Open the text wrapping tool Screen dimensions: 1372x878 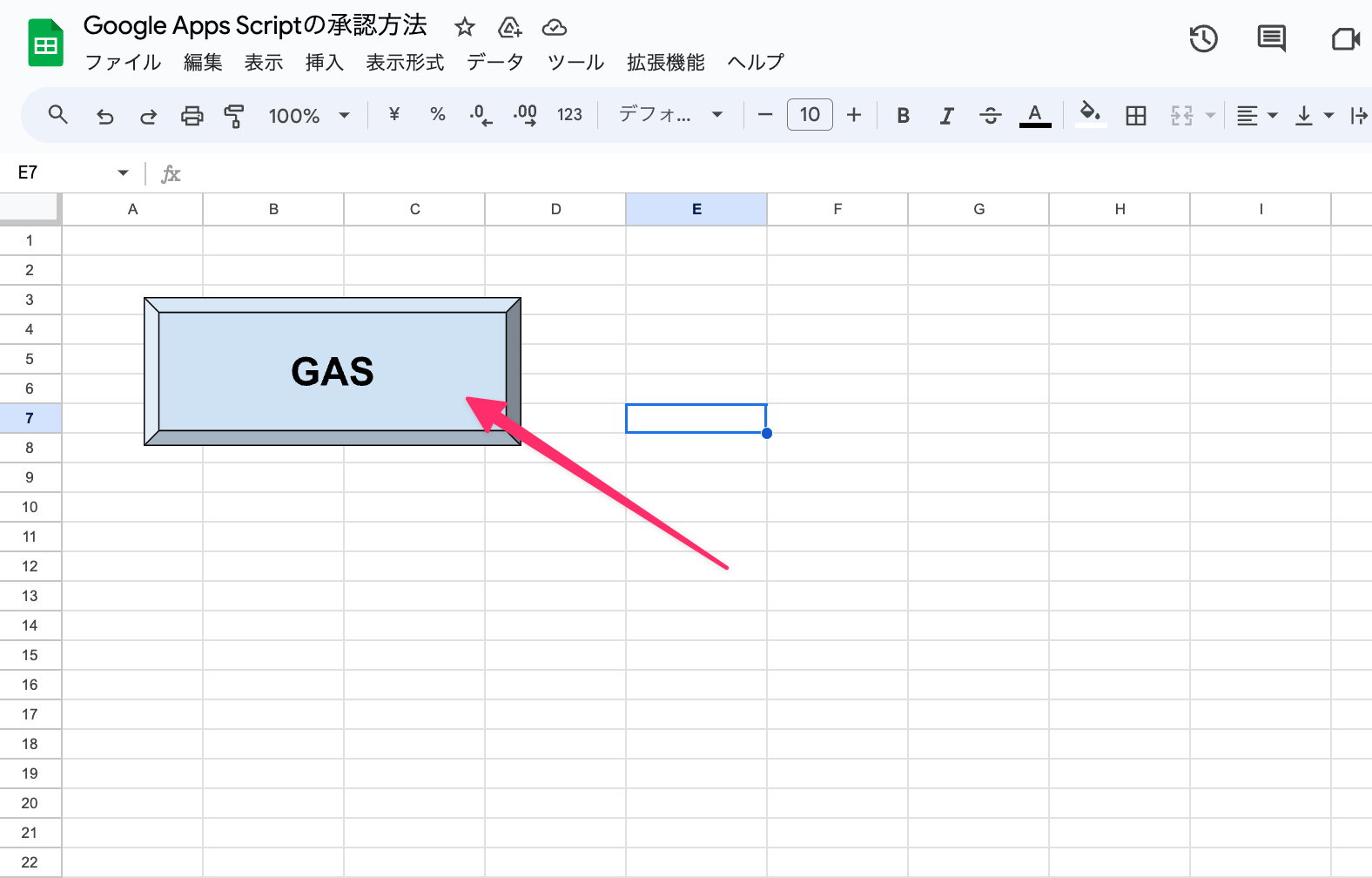pyautogui.click(x=1360, y=115)
